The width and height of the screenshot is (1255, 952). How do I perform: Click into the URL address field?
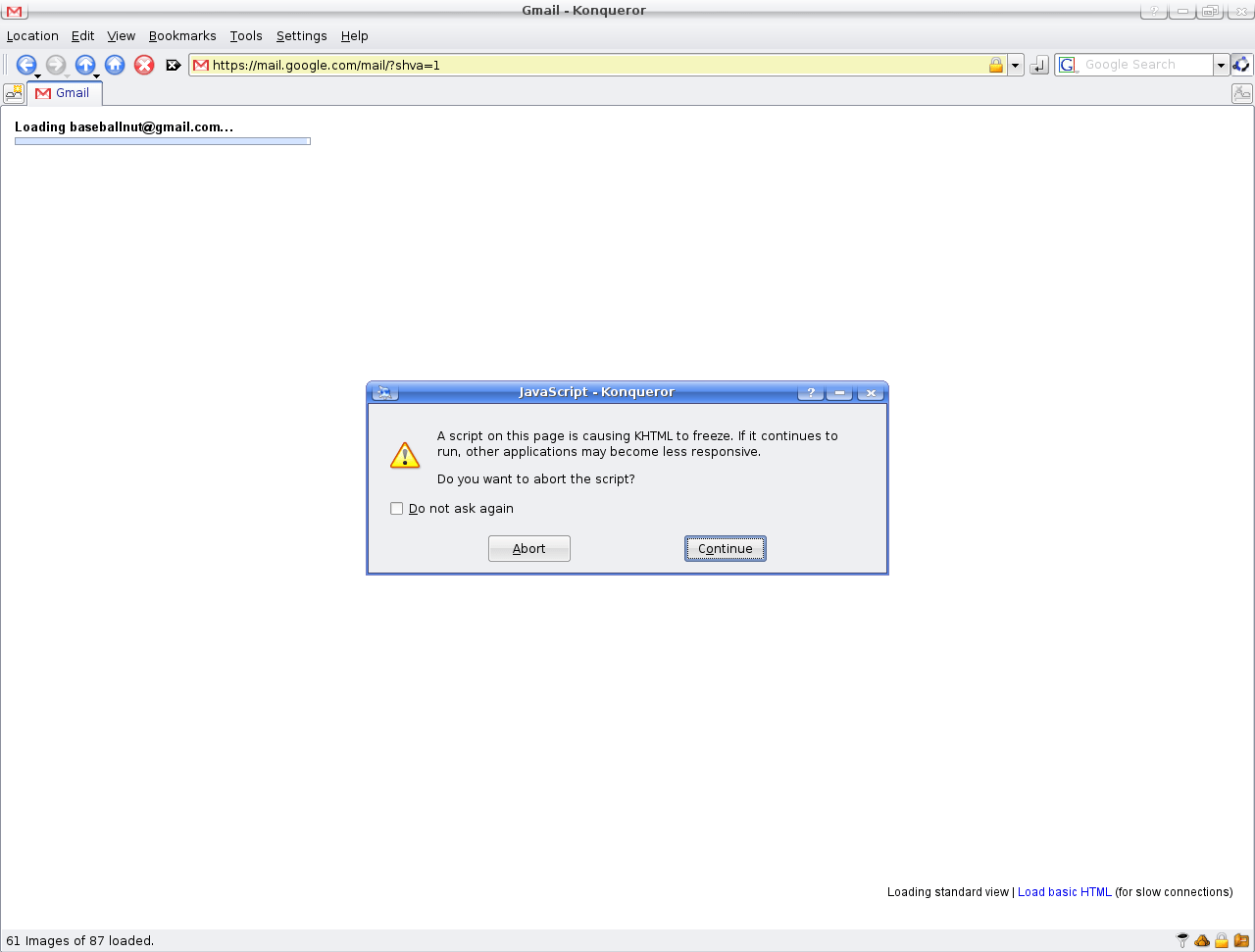tap(598, 66)
